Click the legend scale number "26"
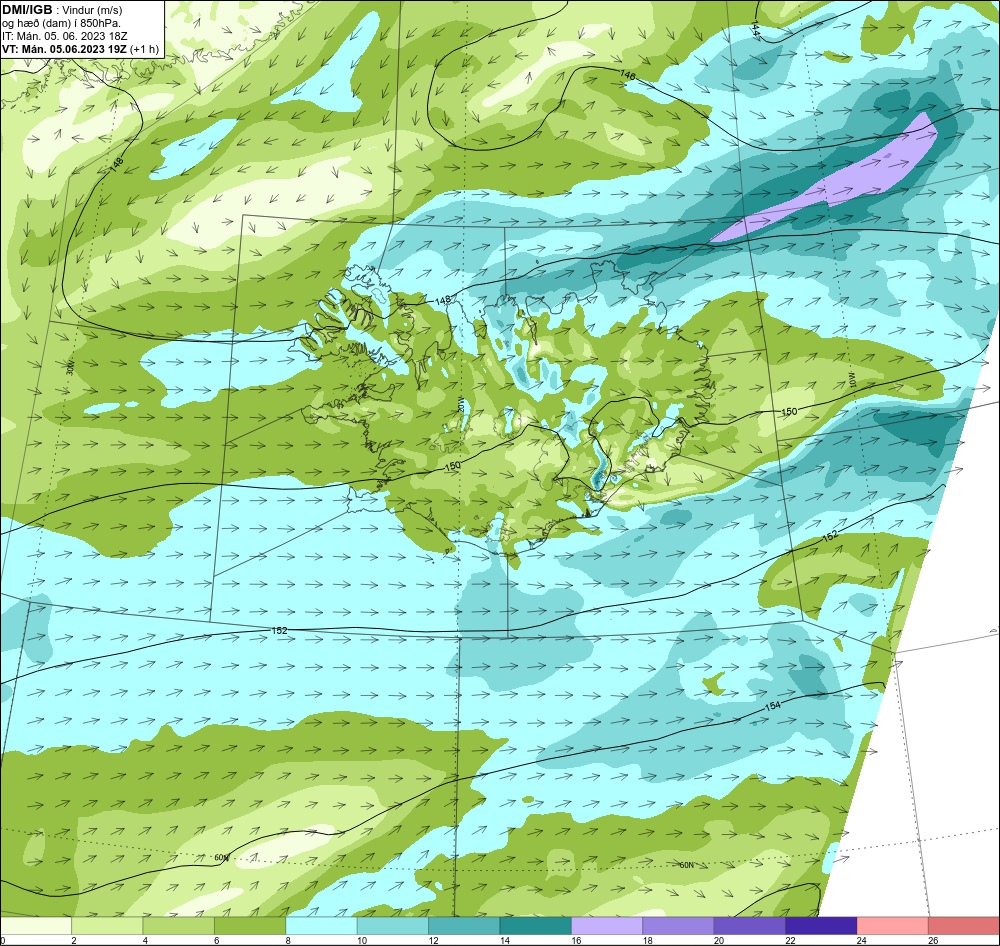The height and width of the screenshot is (946, 1000). (x=934, y=940)
